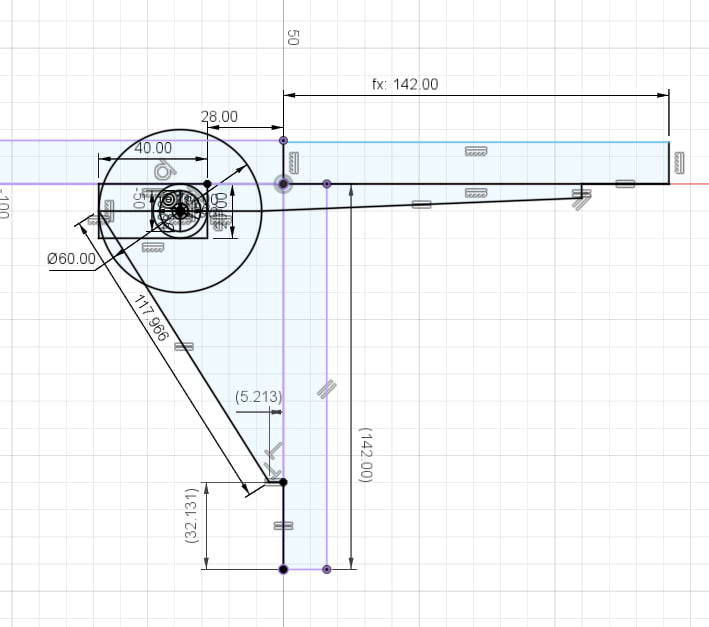Image resolution: width=709 pixels, height=627 pixels.
Task: Click the Ø60.00 diameter dimension
Action: click(x=71, y=259)
